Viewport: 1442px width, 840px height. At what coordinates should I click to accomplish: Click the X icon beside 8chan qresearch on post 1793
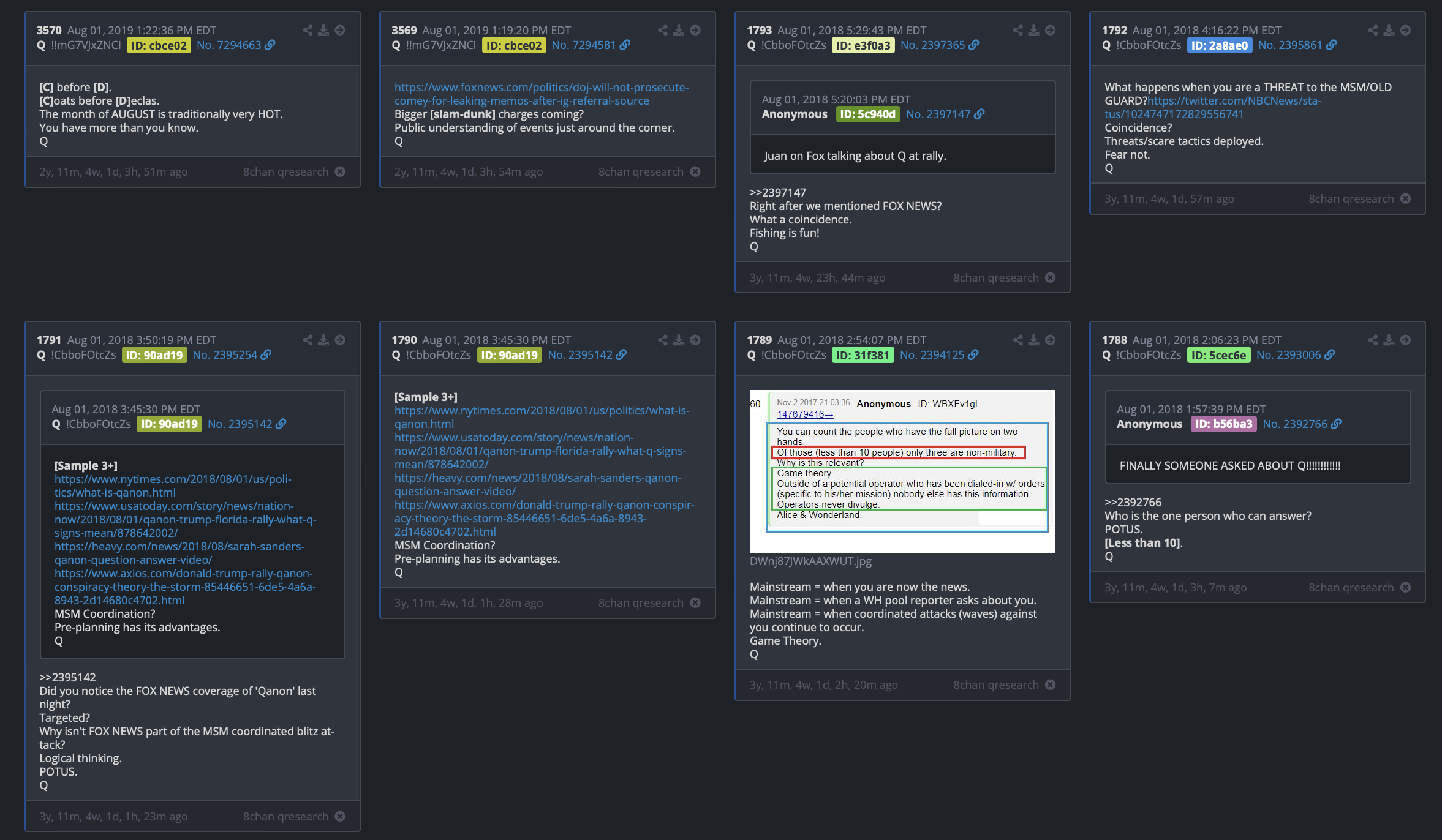pyautogui.click(x=1051, y=278)
